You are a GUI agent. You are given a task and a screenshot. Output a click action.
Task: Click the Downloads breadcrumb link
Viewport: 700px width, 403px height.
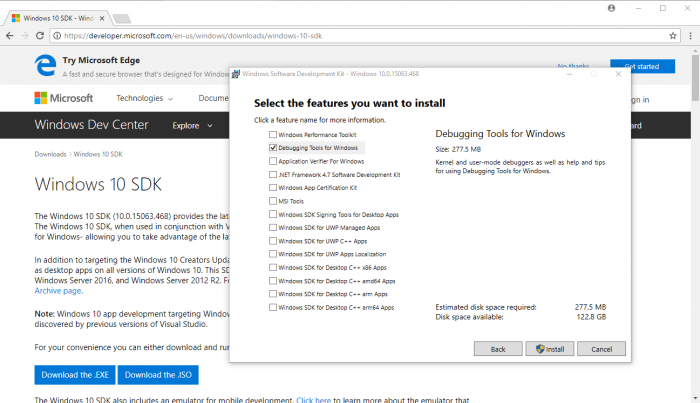coord(50,154)
